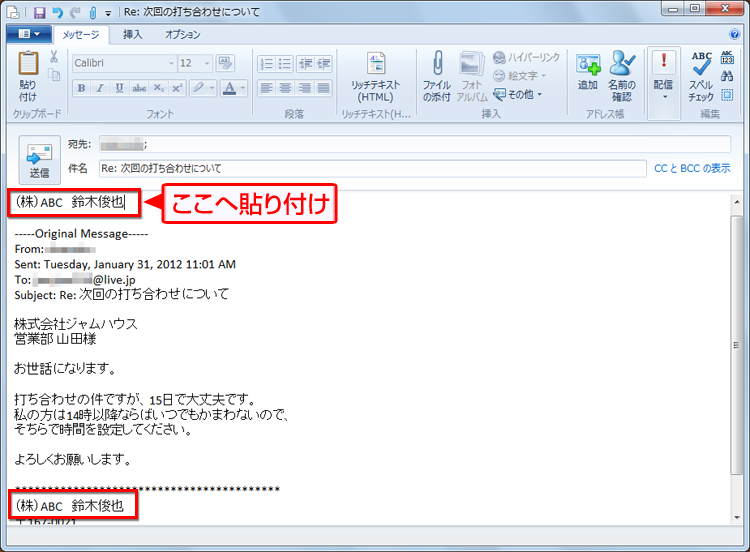Click the large Paste (貼り付け) clipboard icon

point(28,64)
